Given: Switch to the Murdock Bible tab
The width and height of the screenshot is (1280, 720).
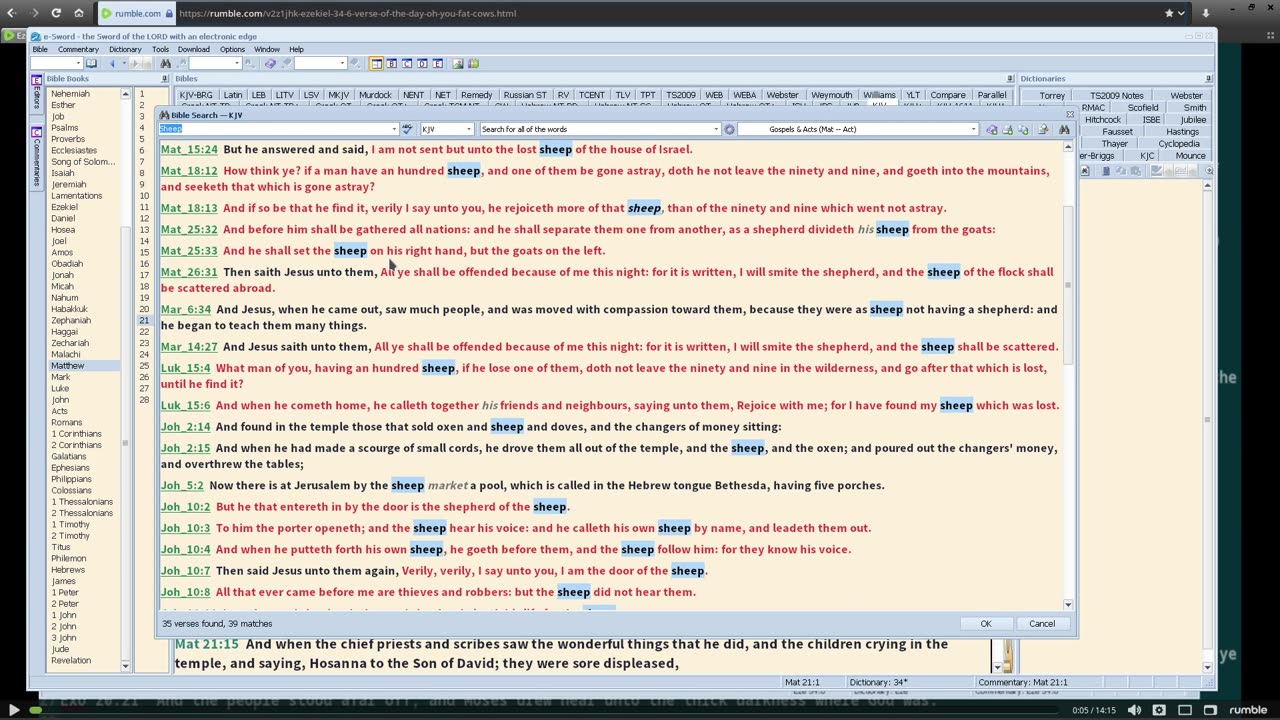Looking at the screenshot, I should pos(375,95).
